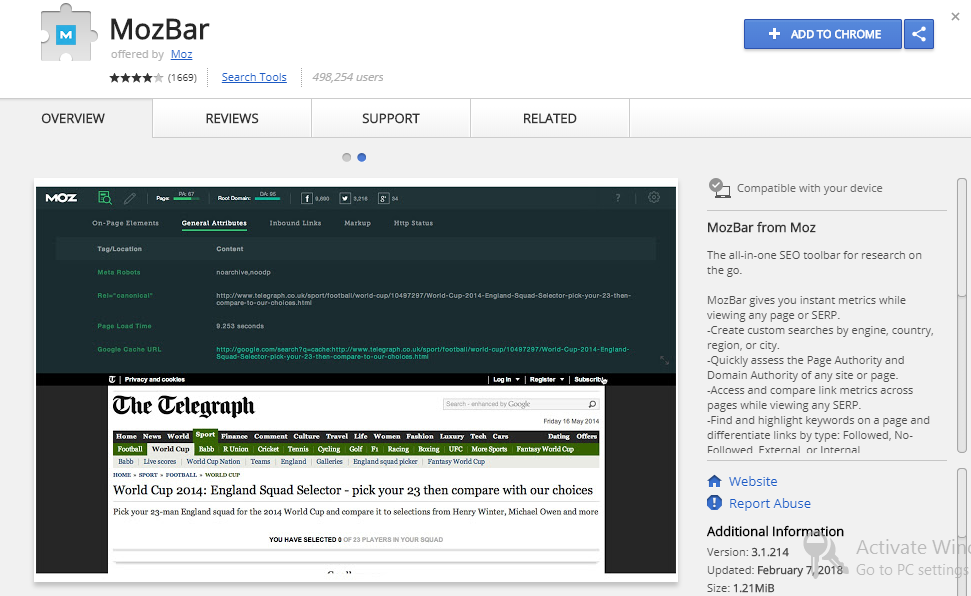
Task: Click the exclamation icon beside Report Abuse
Action: pyautogui.click(x=714, y=502)
